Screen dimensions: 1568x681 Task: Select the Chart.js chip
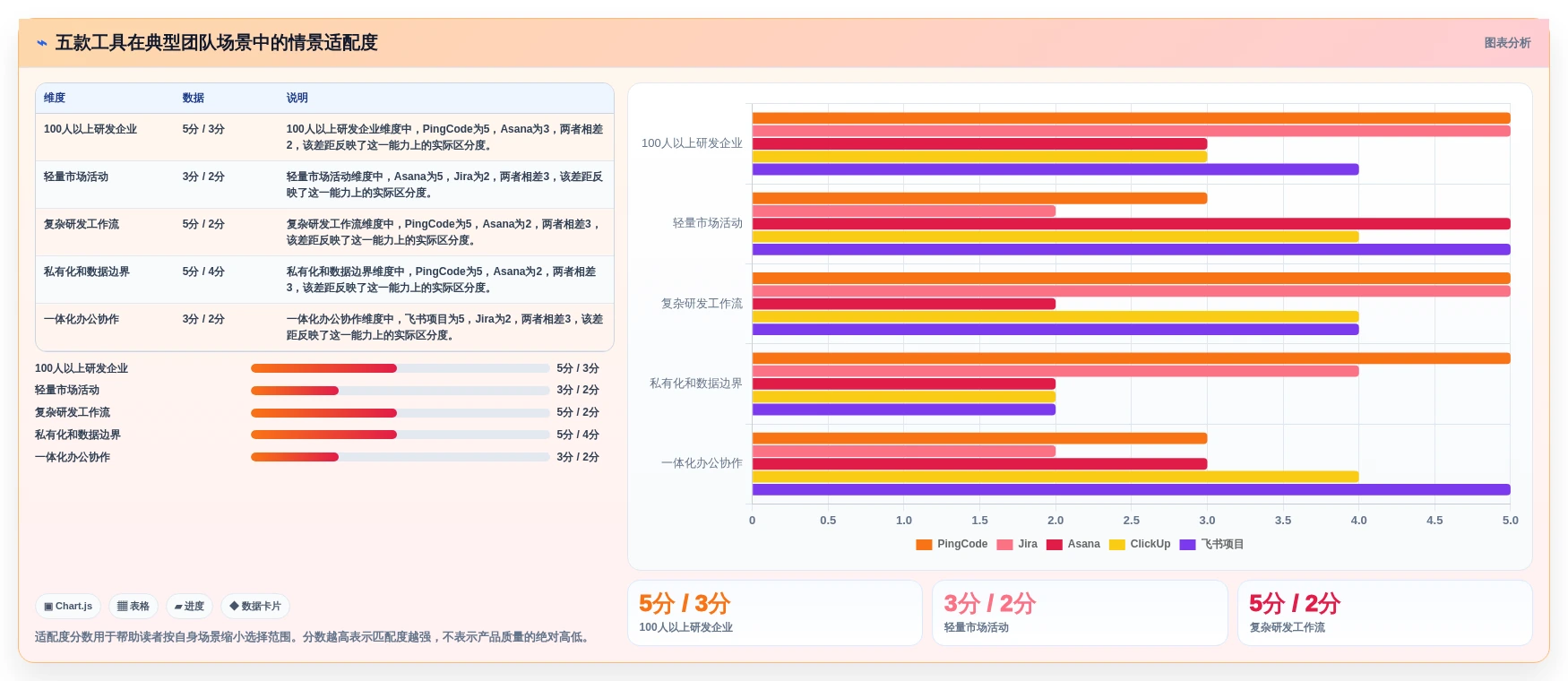point(68,607)
